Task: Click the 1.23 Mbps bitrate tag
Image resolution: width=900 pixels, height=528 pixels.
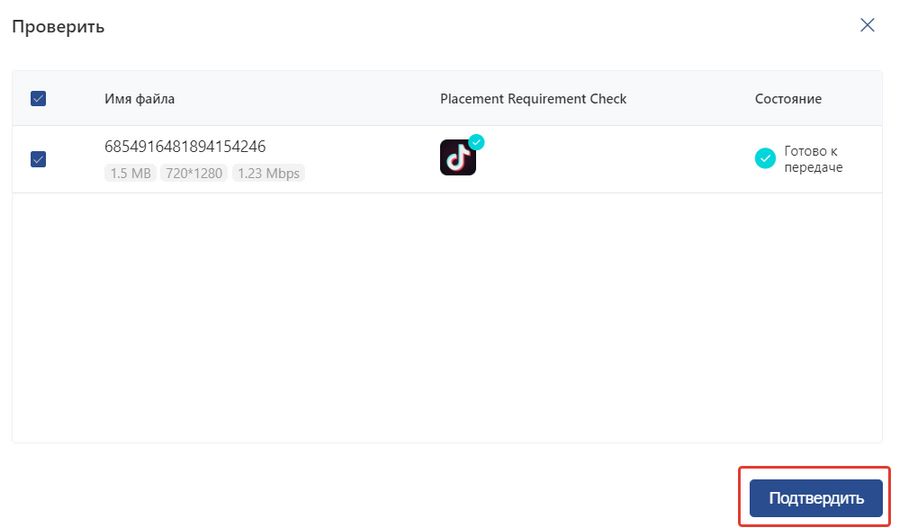Action: [269, 173]
